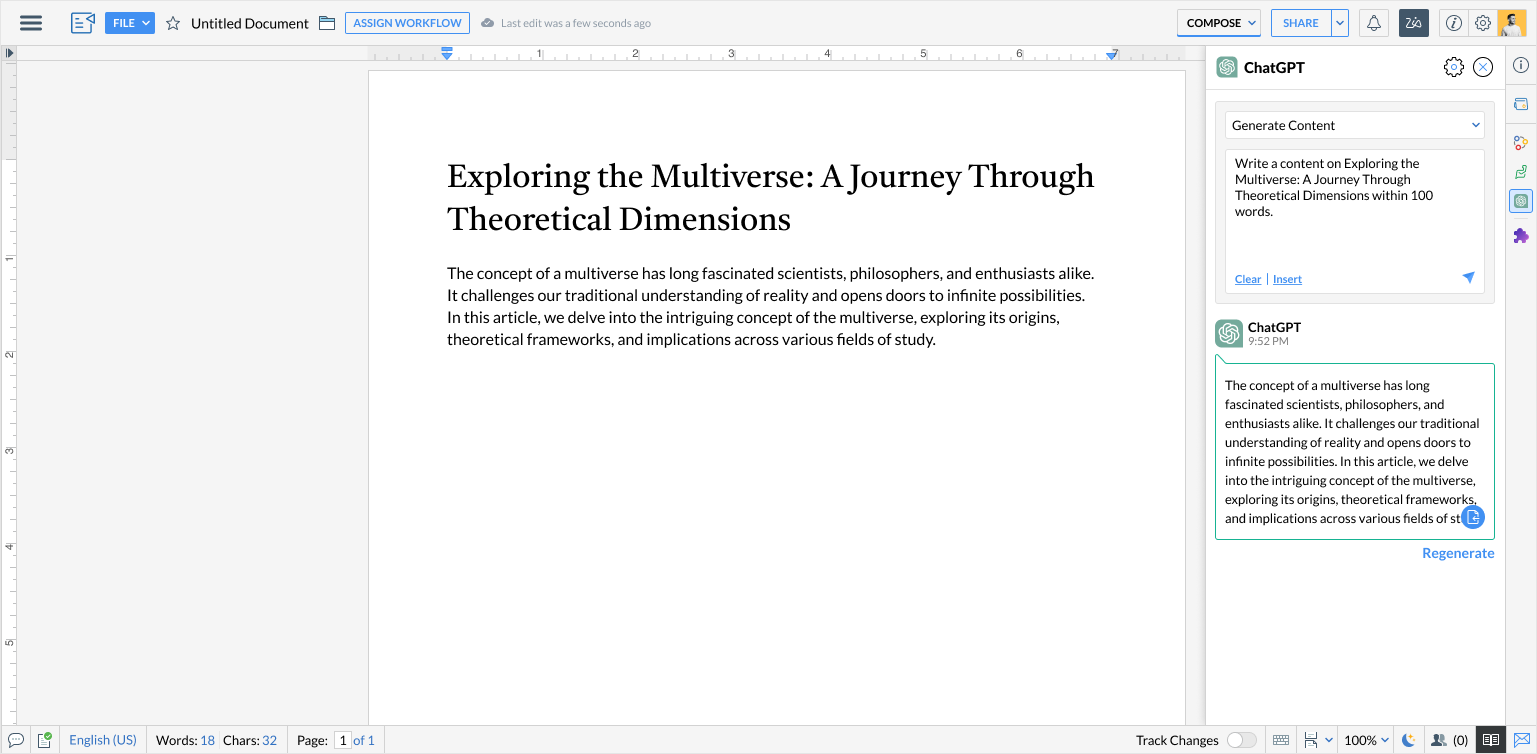Click the ASSIGN WORKFLOW button
Screen dimensions: 1537x754
tap(407, 23)
